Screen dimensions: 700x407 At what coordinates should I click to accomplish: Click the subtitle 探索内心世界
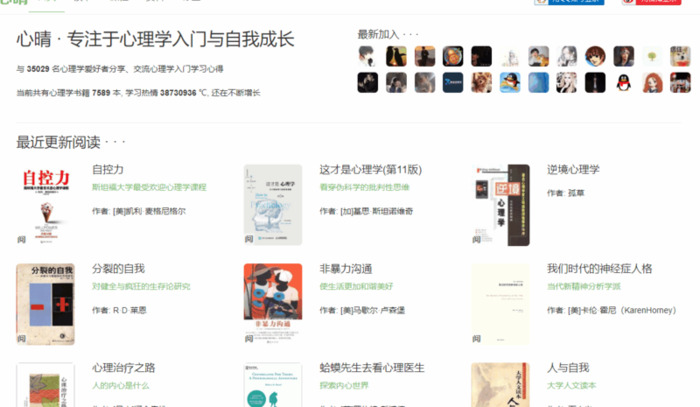click(344, 386)
